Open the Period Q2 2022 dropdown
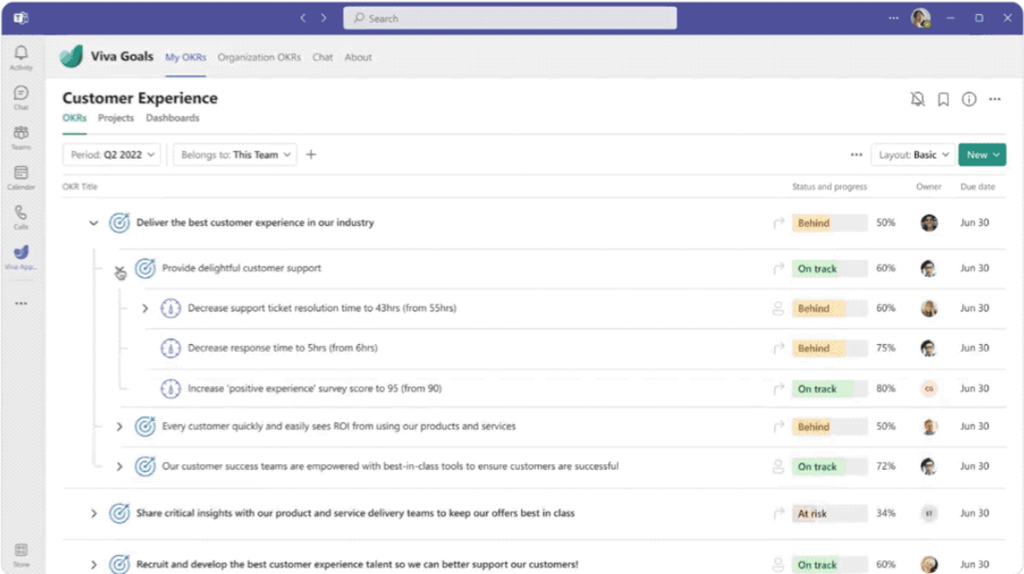1024x574 pixels. [x=111, y=155]
